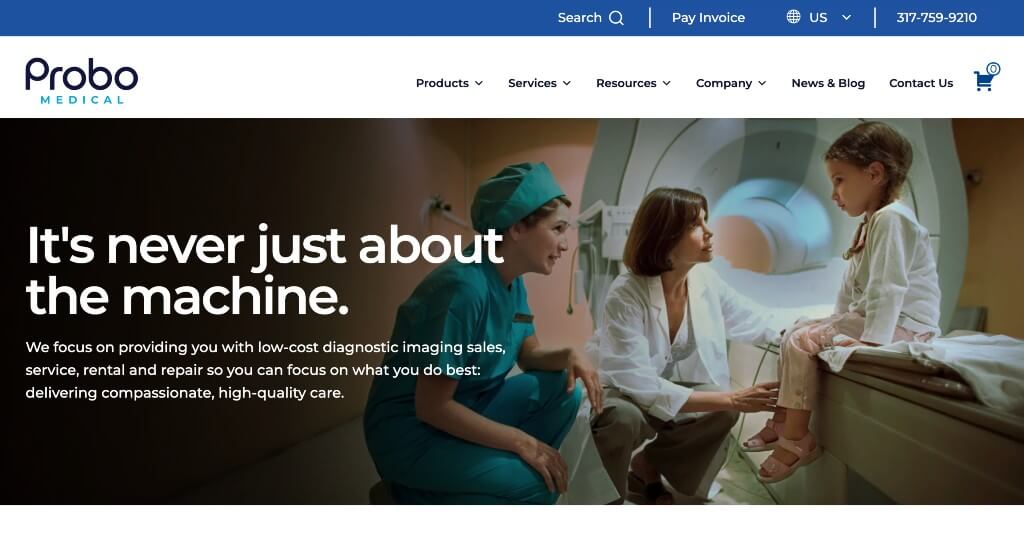Expand the Products dropdown arrow

(479, 84)
